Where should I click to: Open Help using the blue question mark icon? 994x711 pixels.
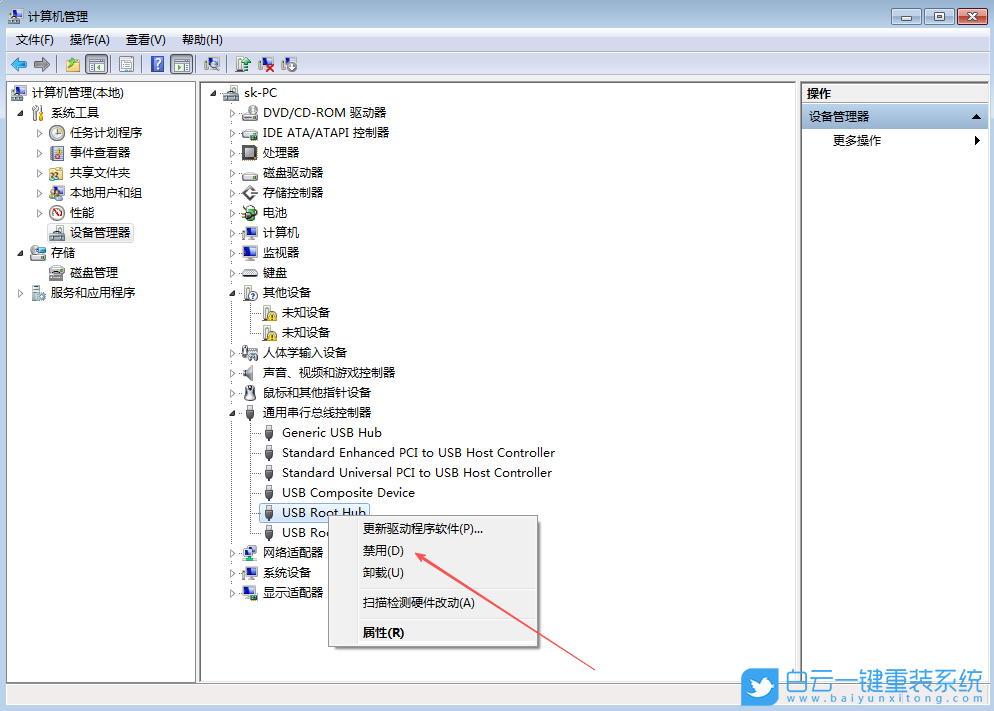156,63
